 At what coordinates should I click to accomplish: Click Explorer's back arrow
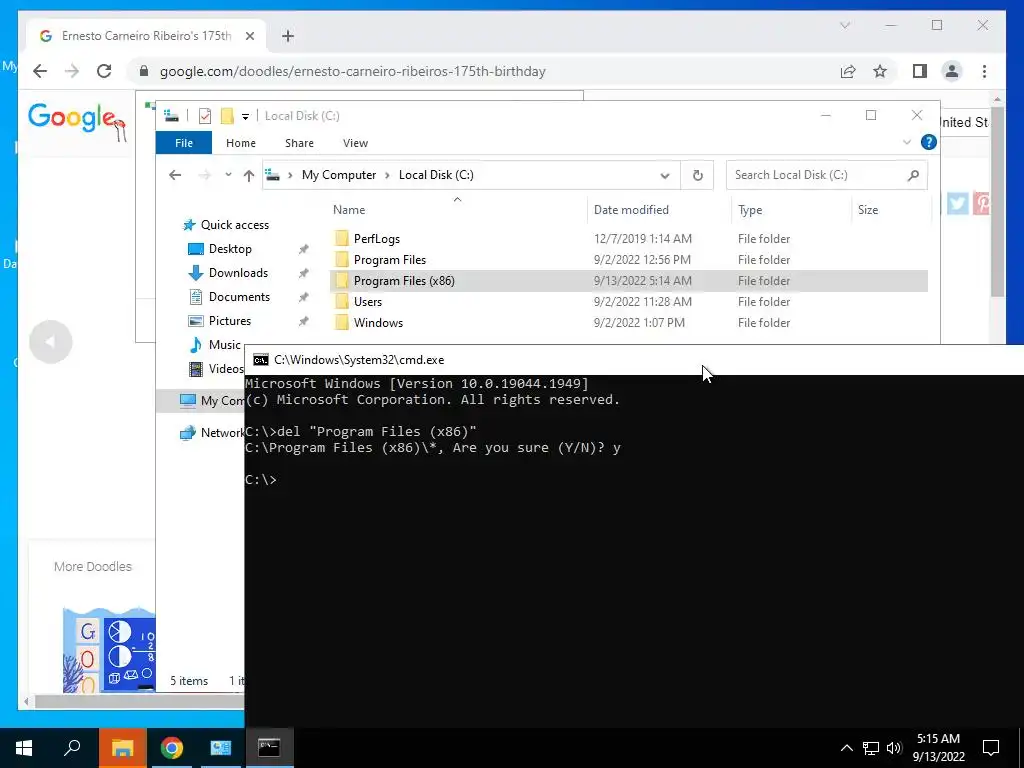coord(174,175)
